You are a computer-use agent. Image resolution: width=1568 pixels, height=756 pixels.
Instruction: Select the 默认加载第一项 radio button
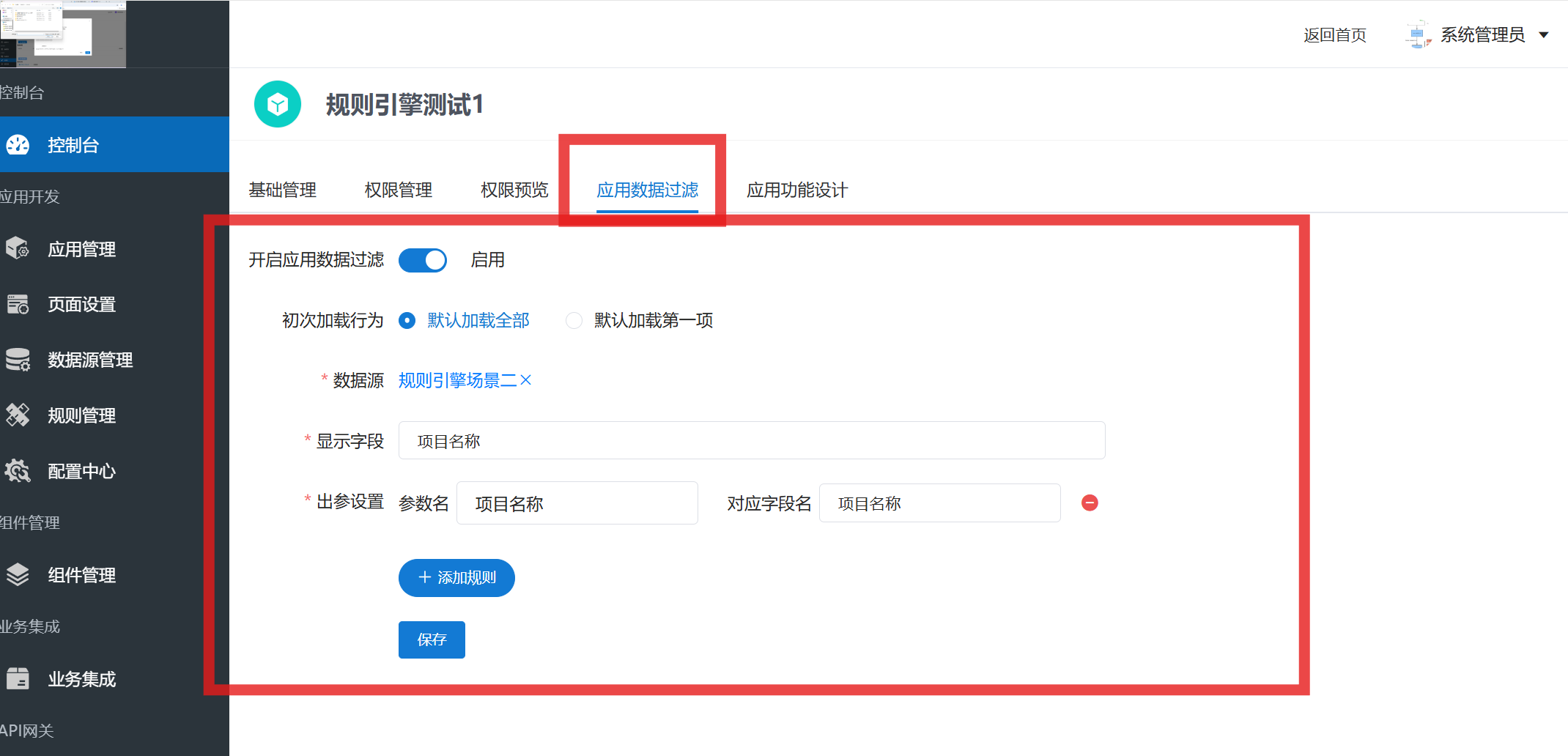point(574,321)
